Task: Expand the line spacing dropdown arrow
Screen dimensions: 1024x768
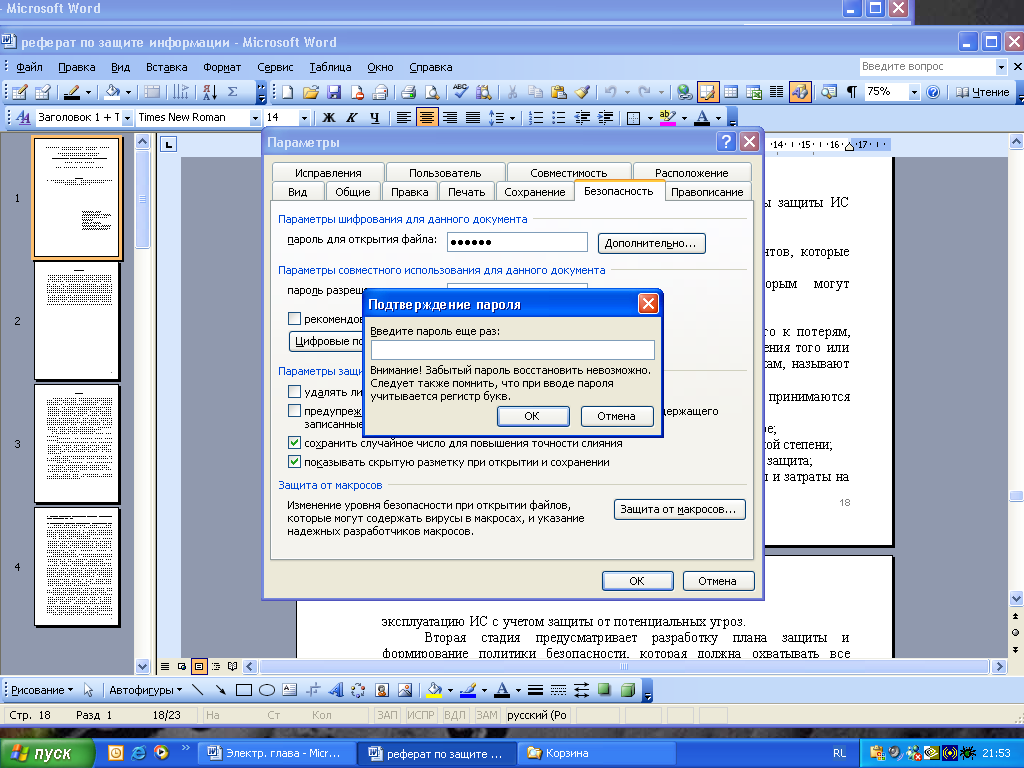Action: 512,118
